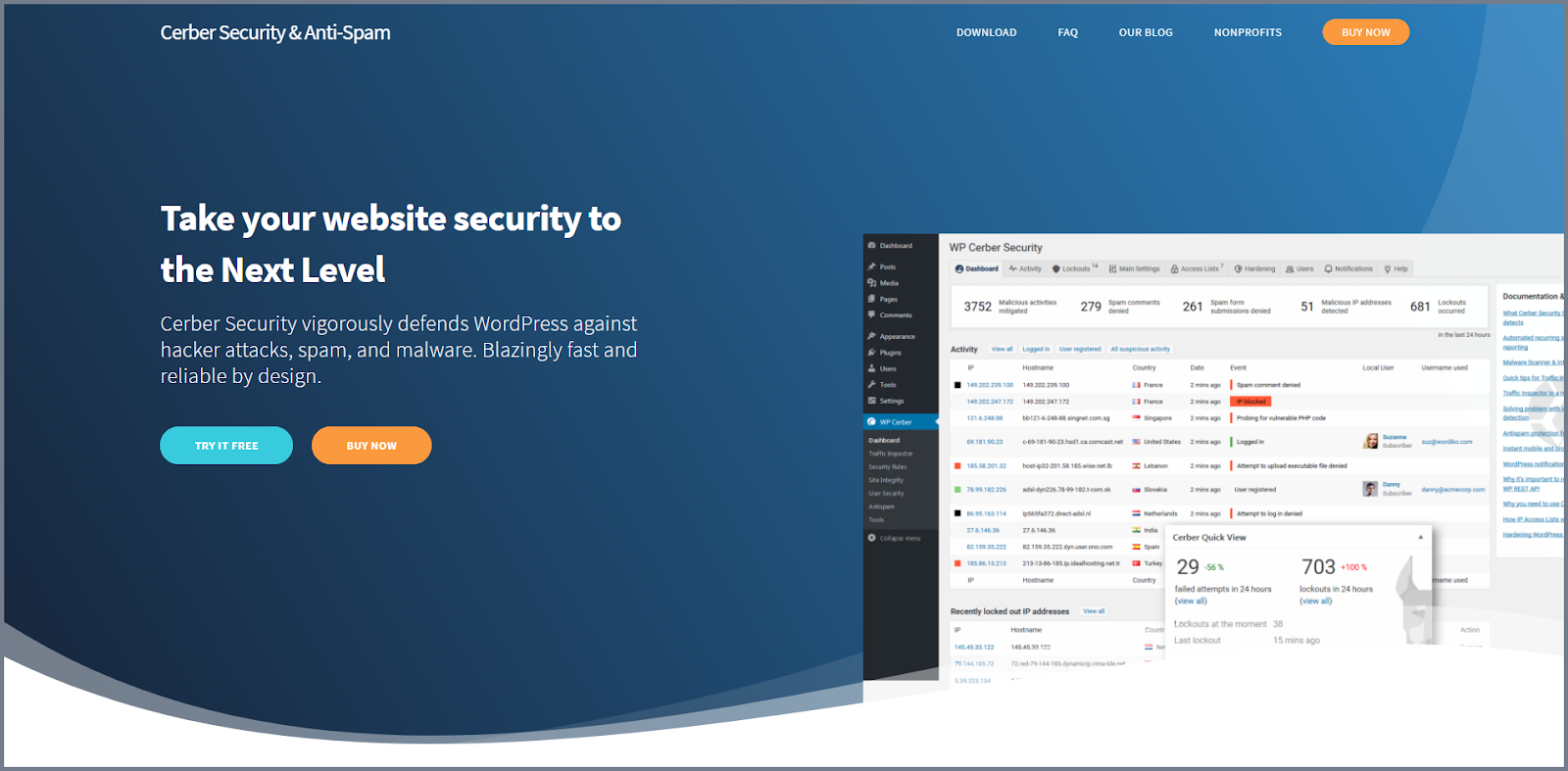Switch to the Activity tab

1025,268
